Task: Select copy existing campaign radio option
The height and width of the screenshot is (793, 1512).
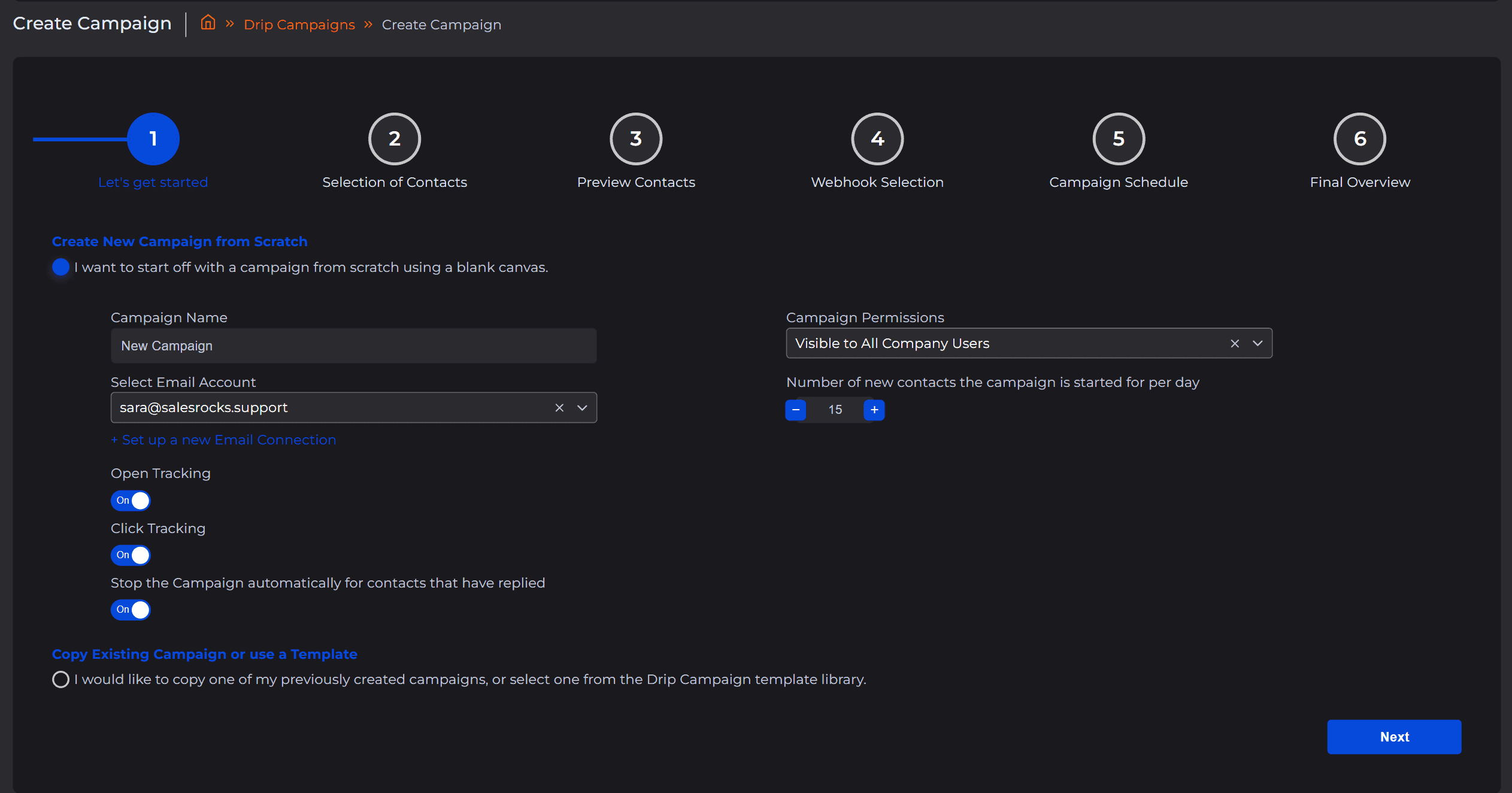Action: (x=60, y=679)
